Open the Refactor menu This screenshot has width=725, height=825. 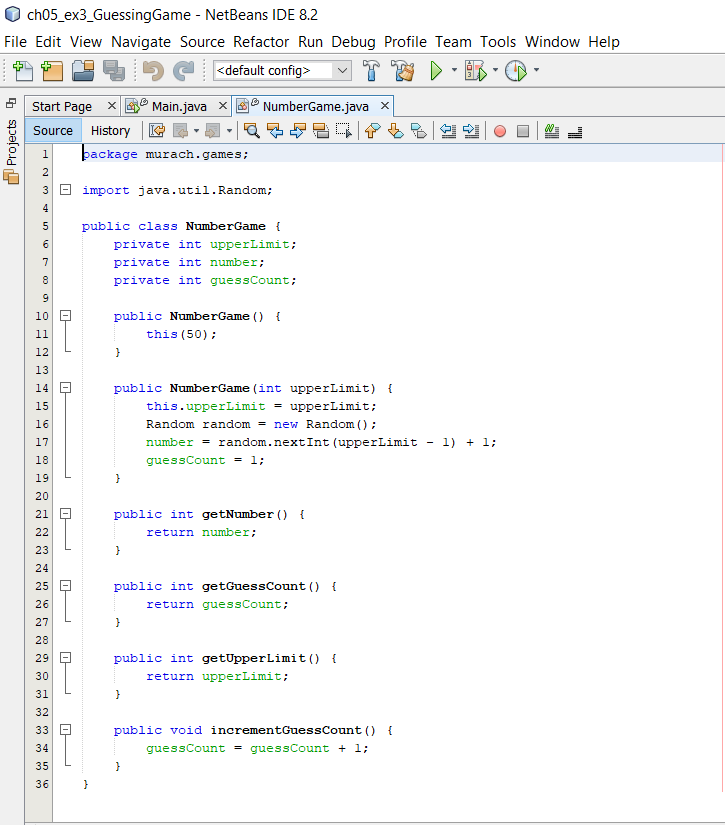point(261,42)
